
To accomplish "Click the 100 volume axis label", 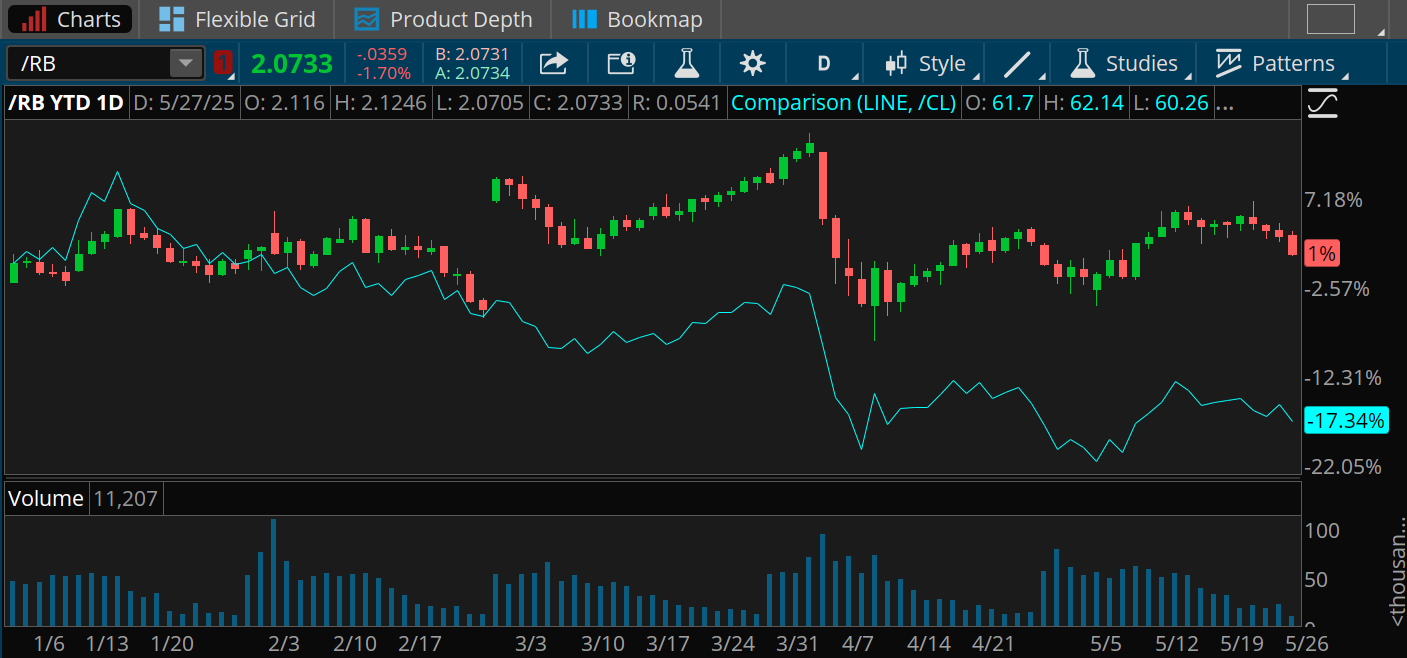I will coord(1323,530).
